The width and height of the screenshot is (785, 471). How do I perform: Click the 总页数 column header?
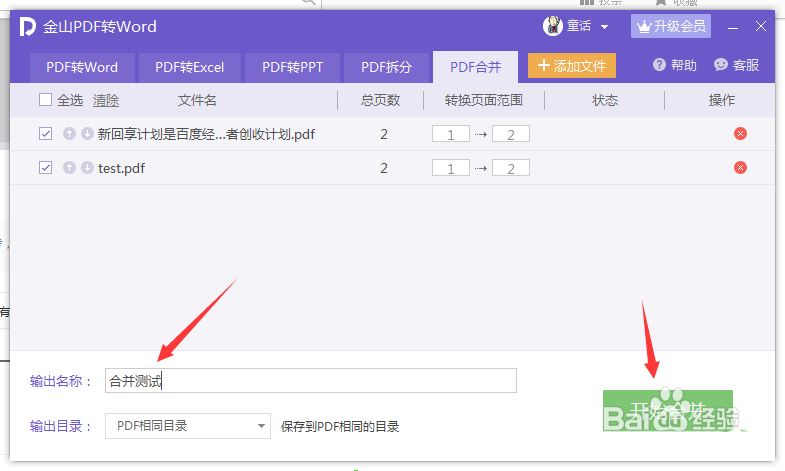pos(380,100)
